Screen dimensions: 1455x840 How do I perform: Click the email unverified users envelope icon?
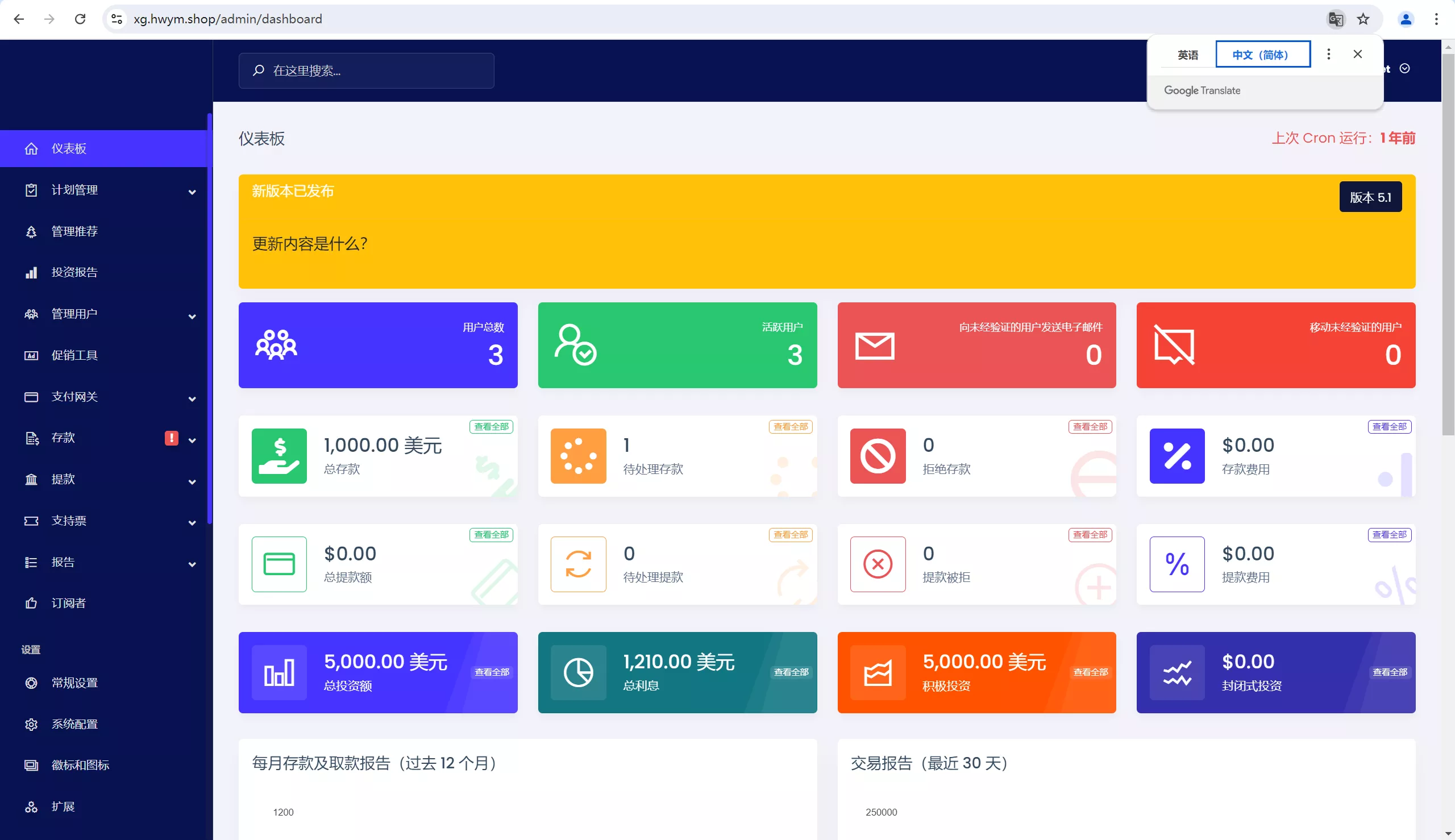[x=875, y=346]
